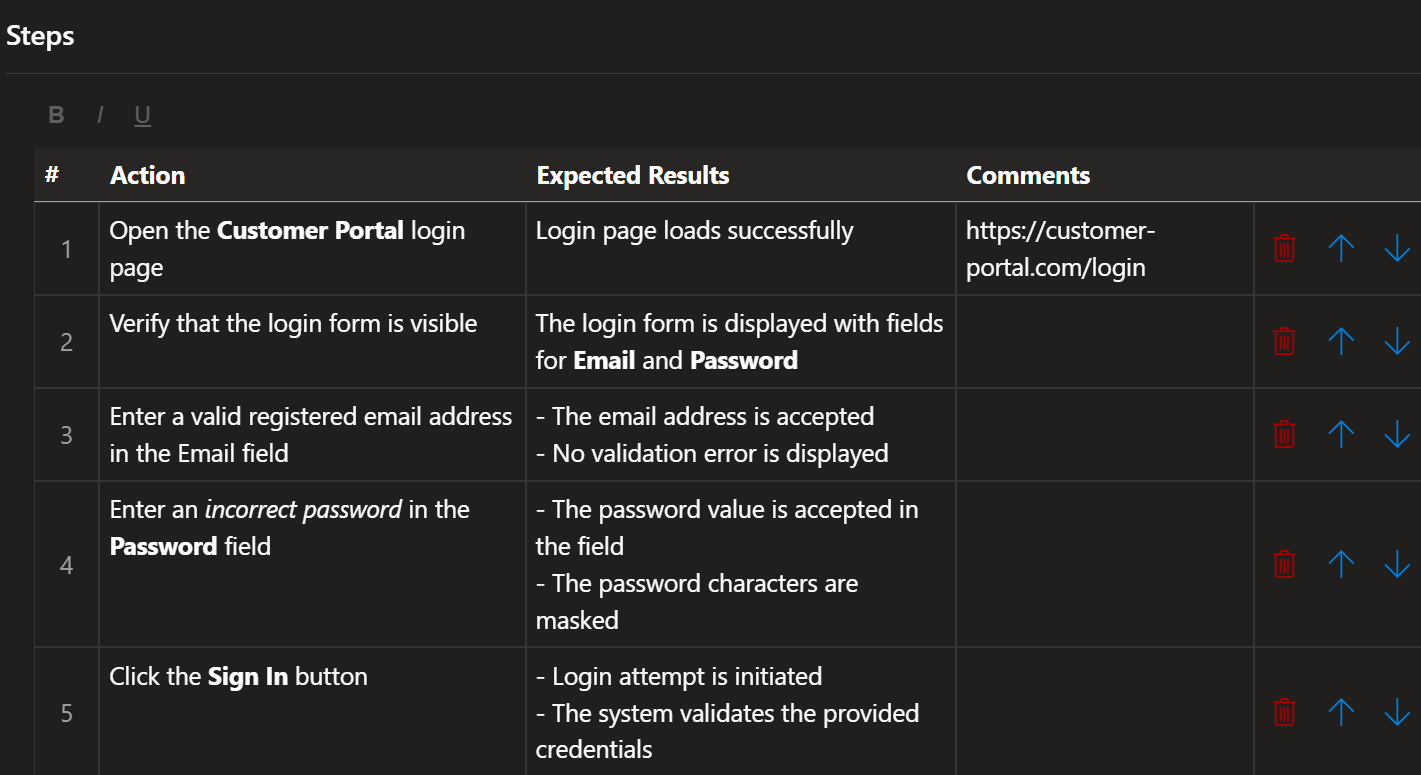Delete step 2 using trash icon
This screenshot has height=775, width=1421.
[1284, 341]
